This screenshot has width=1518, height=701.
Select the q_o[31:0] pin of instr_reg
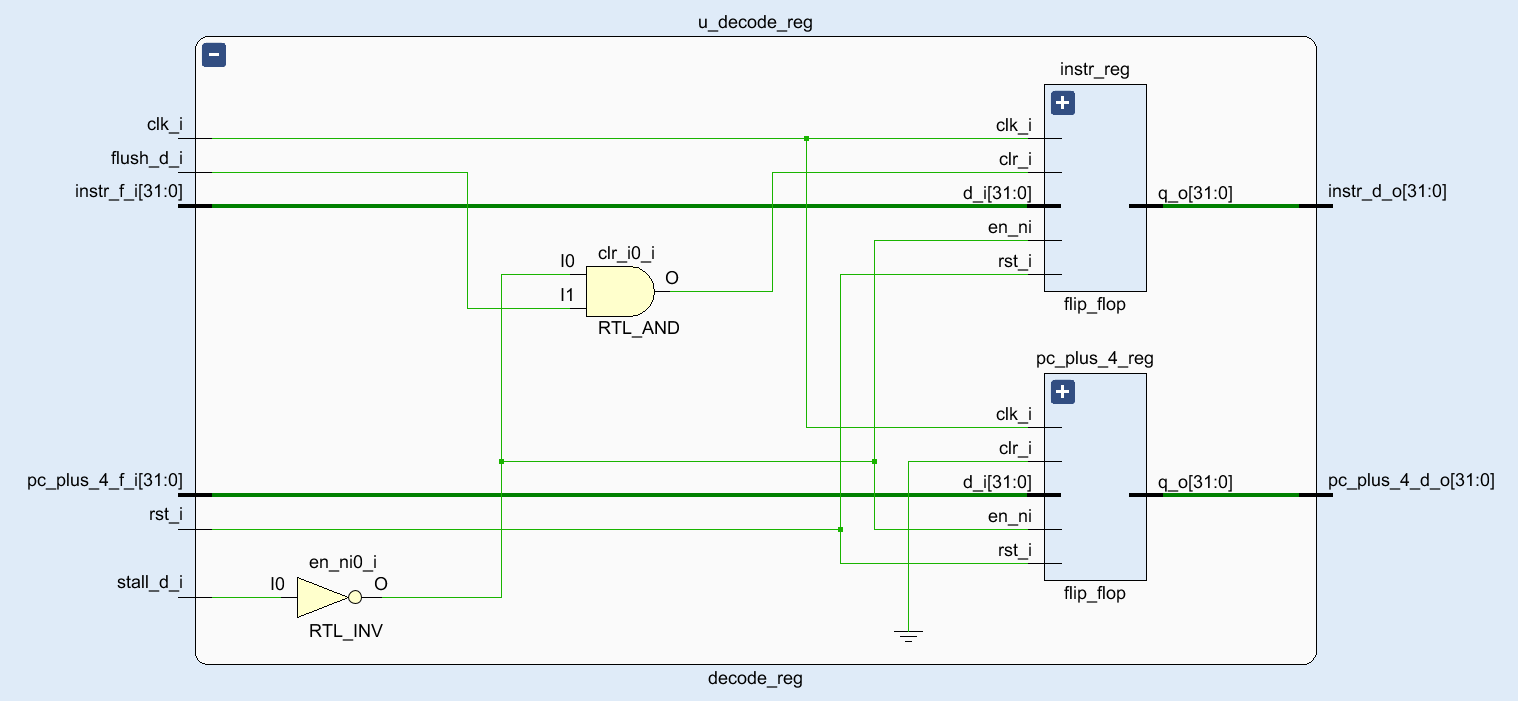pyautogui.click(x=1195, y=193)
